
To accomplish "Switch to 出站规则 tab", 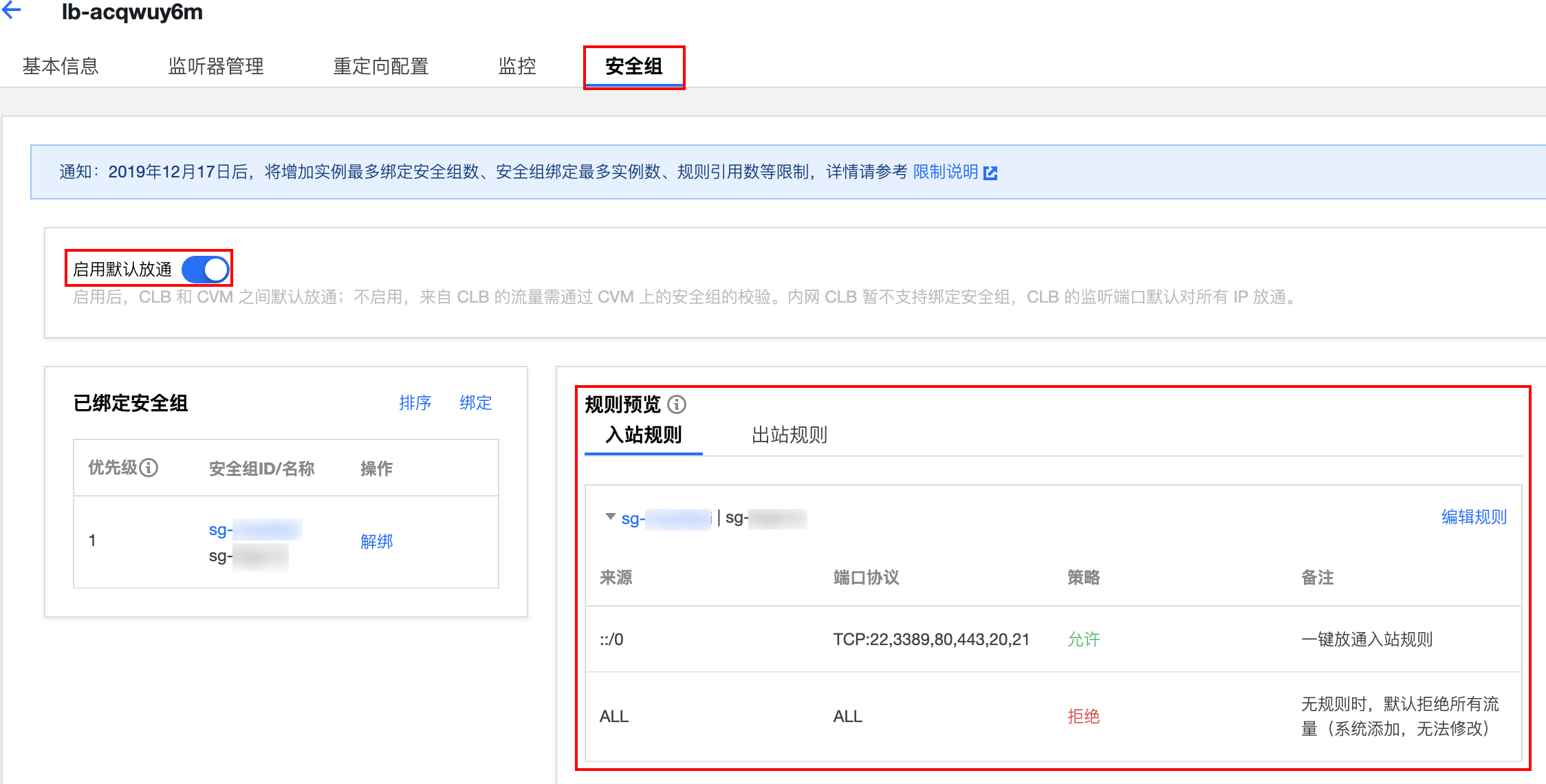I will 789,435.
